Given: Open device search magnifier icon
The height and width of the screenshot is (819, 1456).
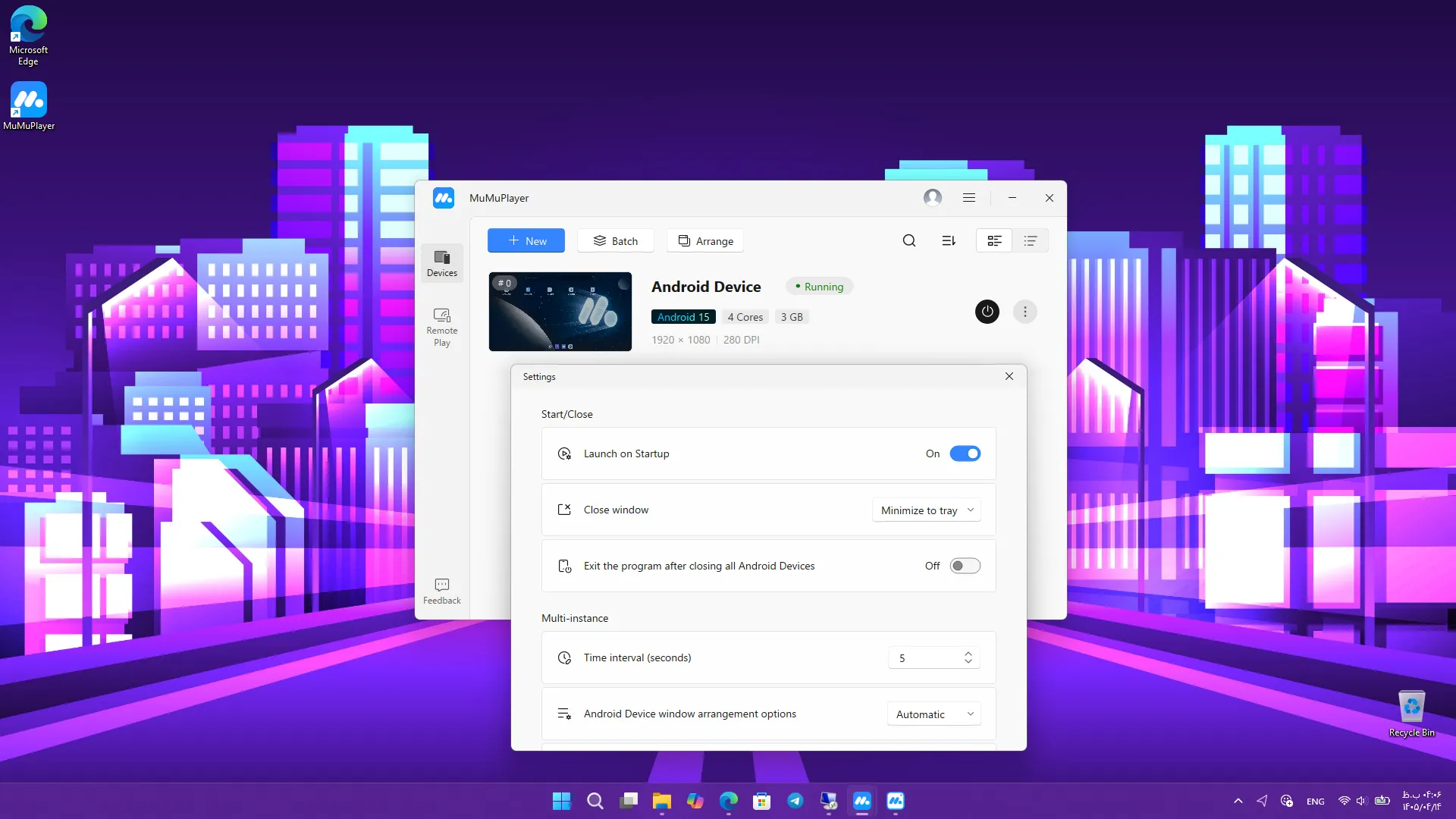Looking at the screenshot, I should click(x=909, y=240).
